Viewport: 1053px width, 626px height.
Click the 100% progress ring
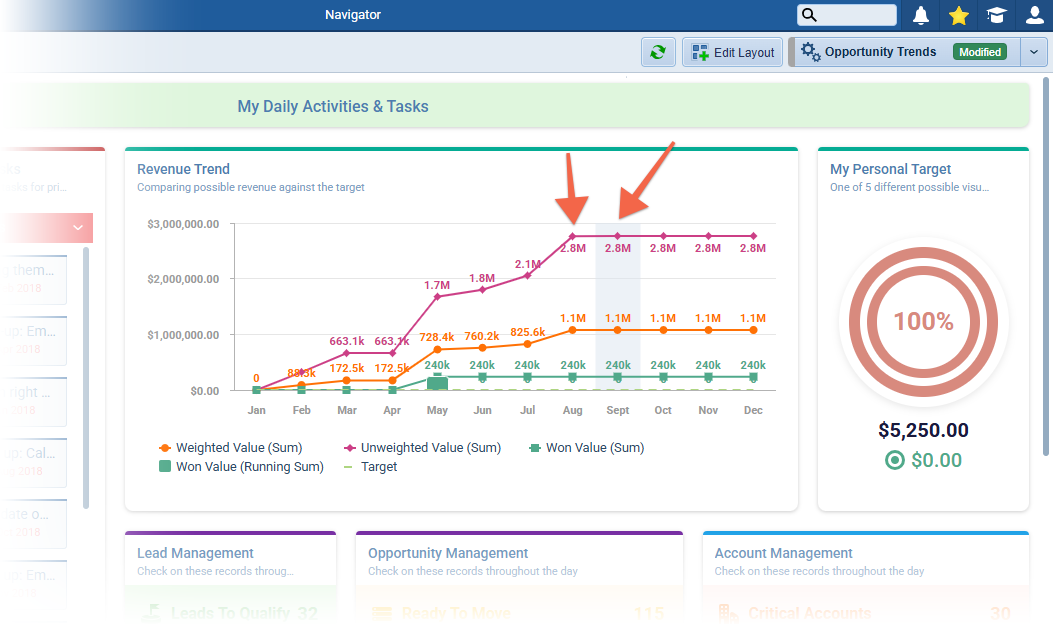click(923, 322)
